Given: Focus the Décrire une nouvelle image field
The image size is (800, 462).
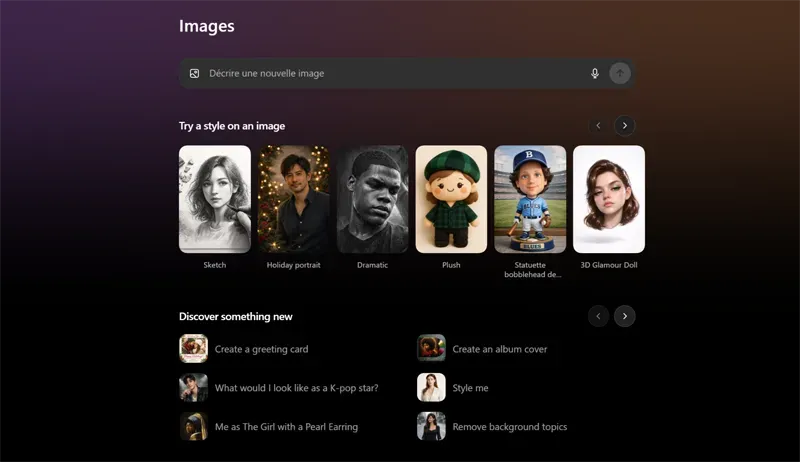Looking at the screenshot, I should (390, 73).
